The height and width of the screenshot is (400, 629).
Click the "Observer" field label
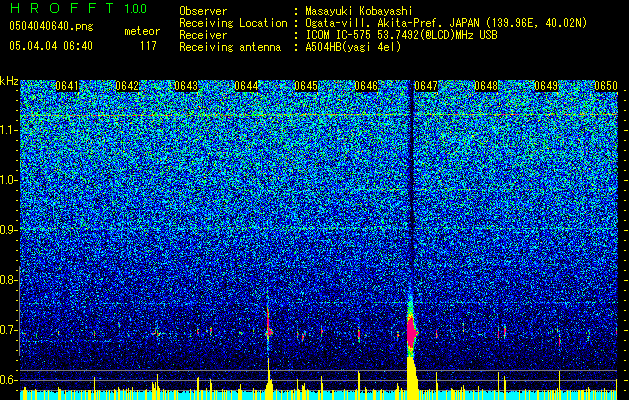tap(203, 11)
